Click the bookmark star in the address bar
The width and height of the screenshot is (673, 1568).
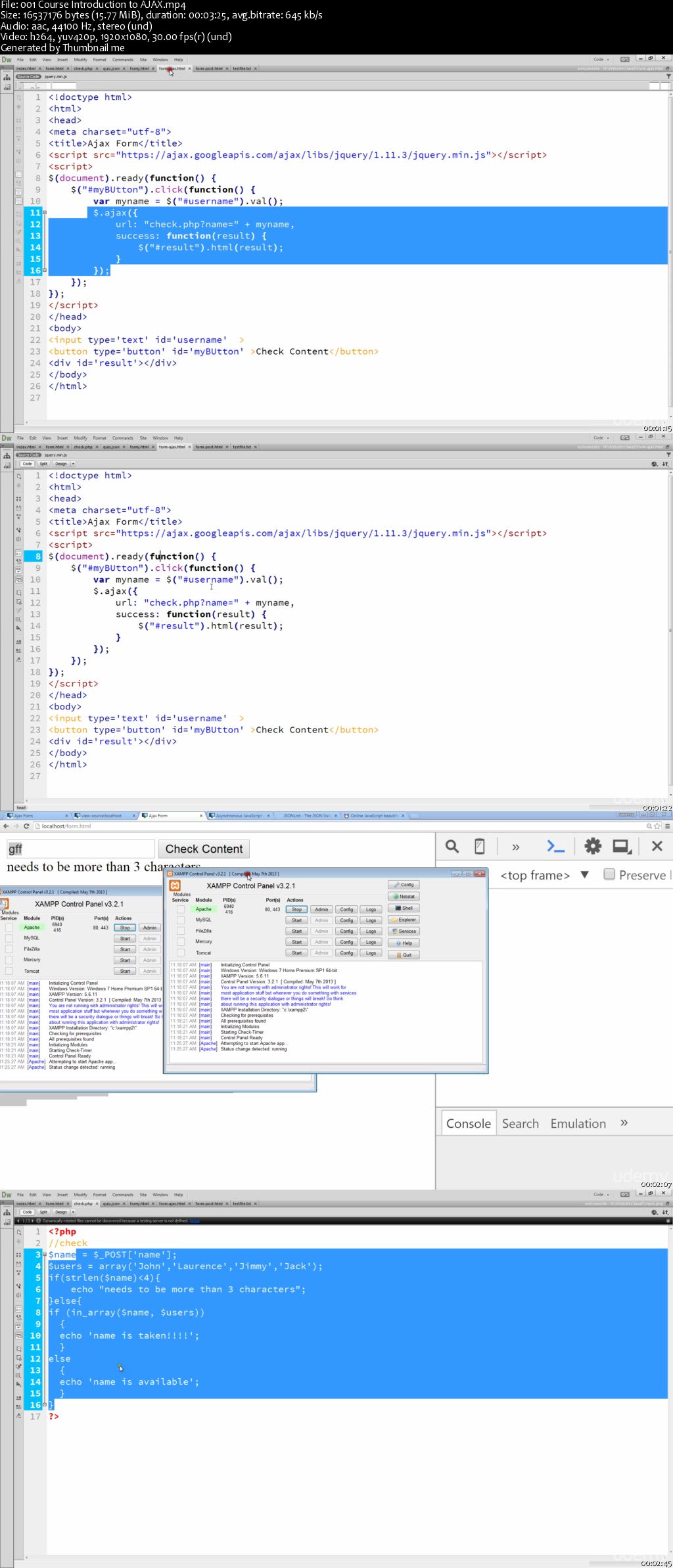(x=657, y=826)
